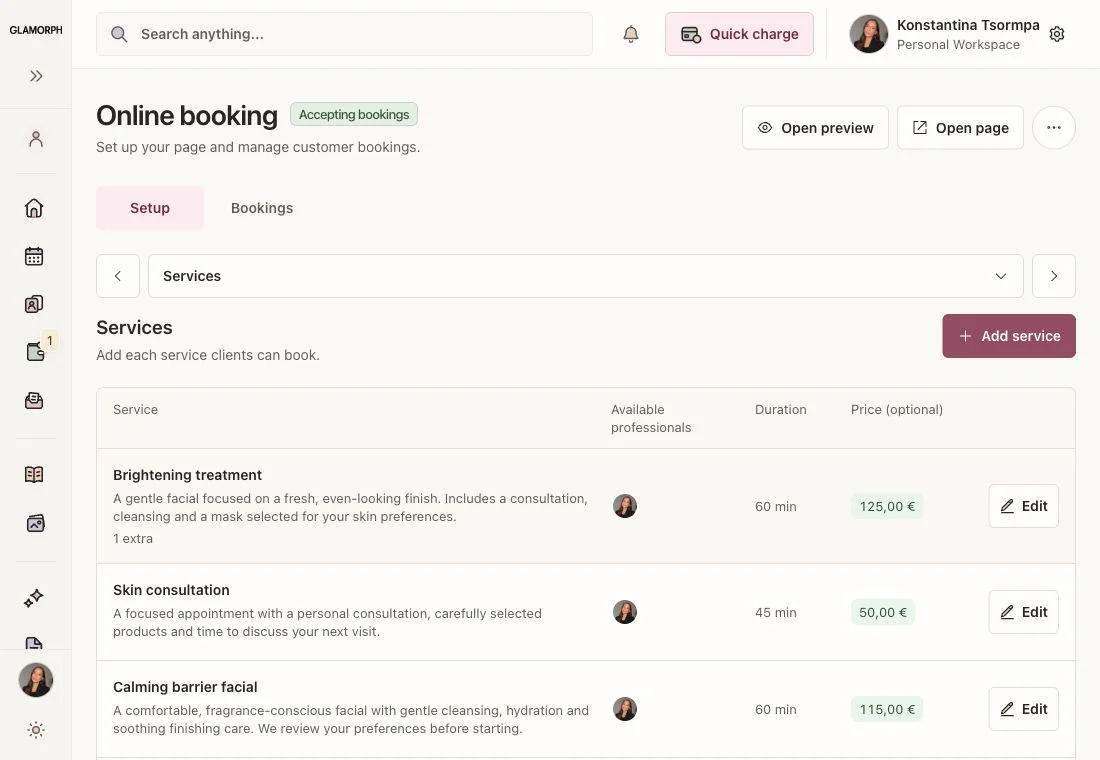Click Add service button

(1009, 336)
